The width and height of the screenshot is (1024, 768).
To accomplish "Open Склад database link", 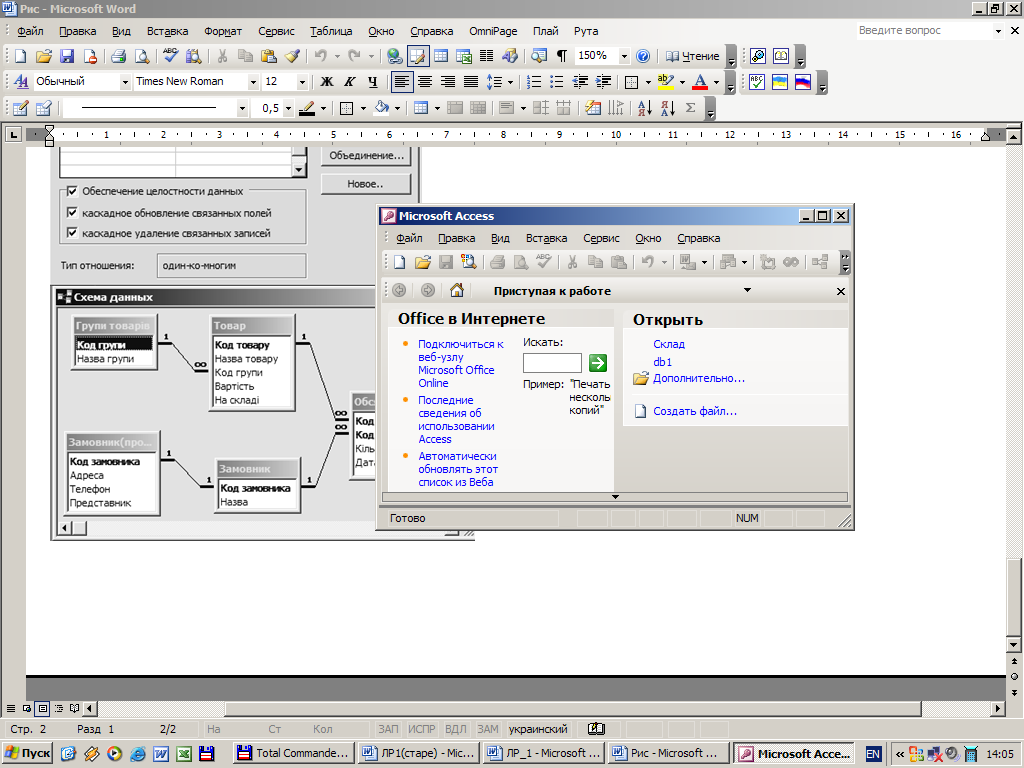I will (669, 344).
